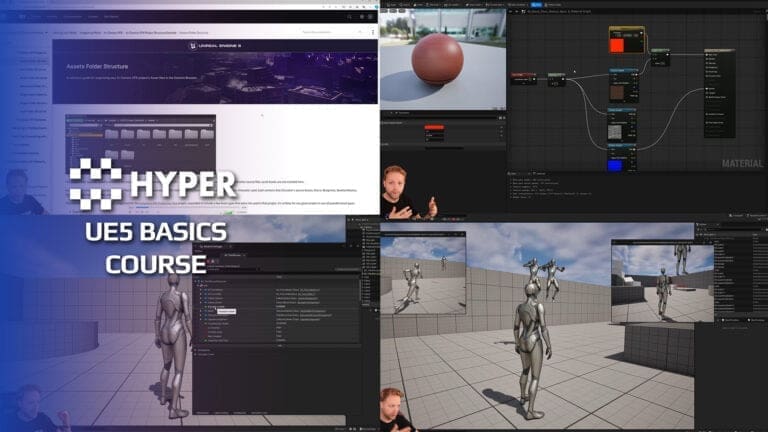This screenshot has height=432, width=768.
Task: Click the back arrow above material graph
Action: tap(511, 11)
